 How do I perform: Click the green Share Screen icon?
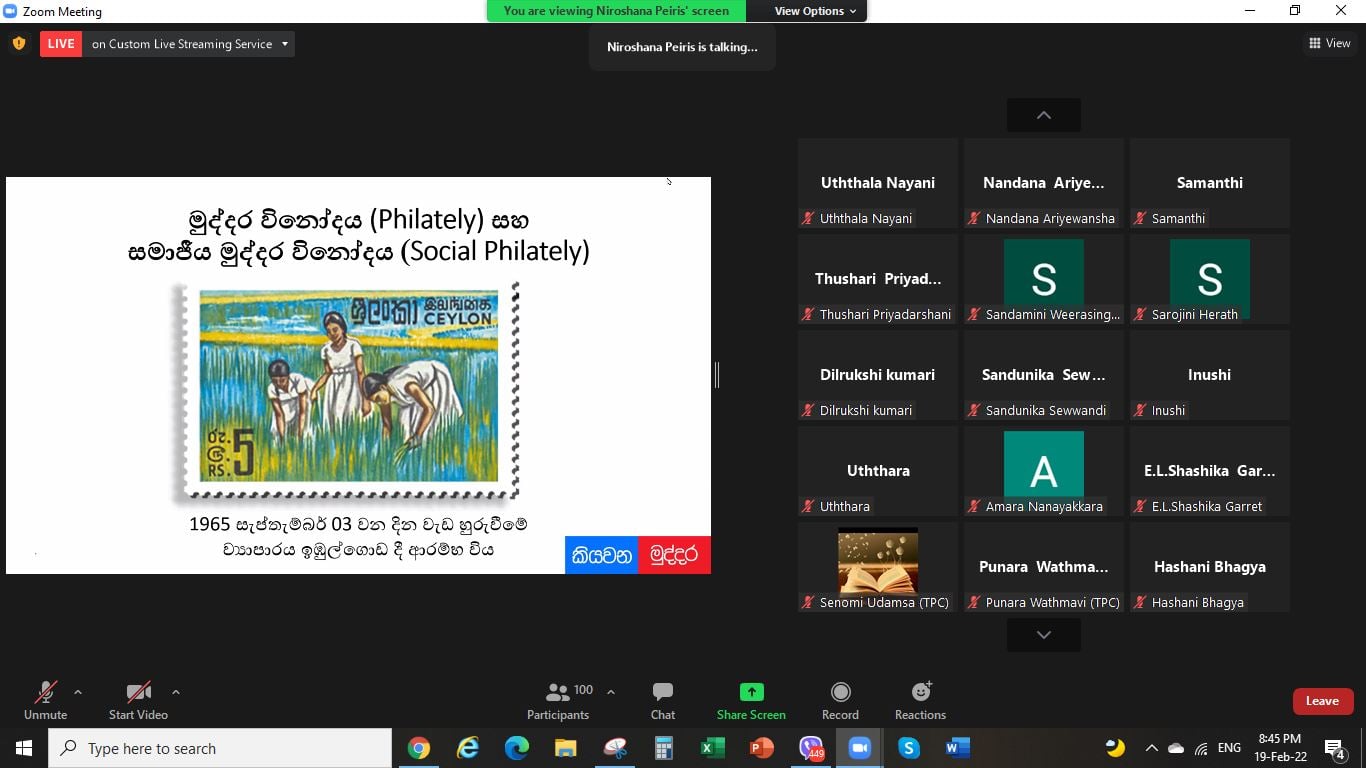coord(751,692)
